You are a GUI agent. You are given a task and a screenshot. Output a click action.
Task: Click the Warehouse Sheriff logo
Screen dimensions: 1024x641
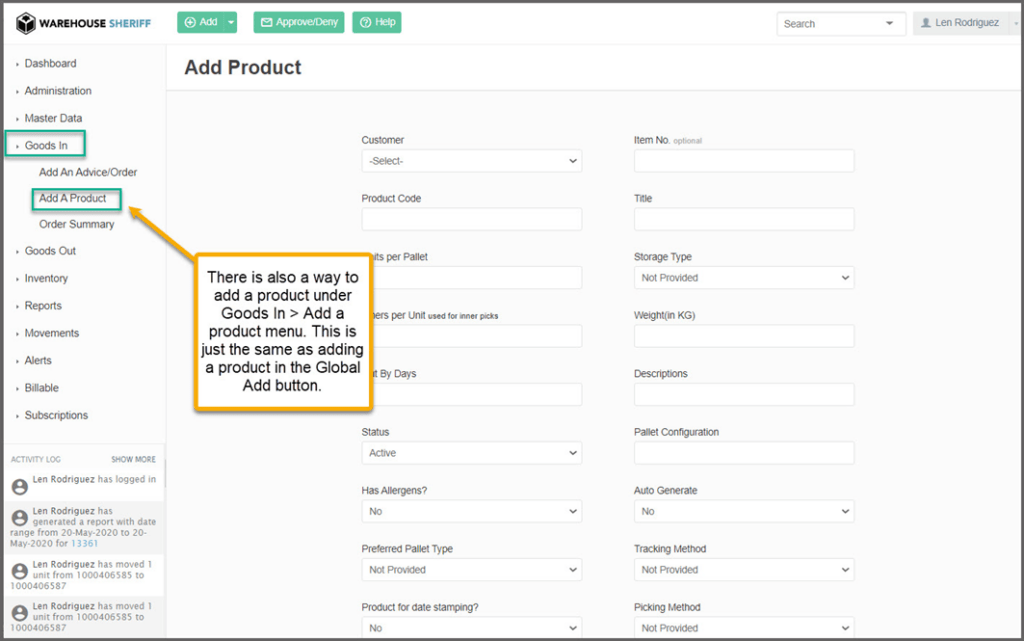click(x=84, y=23)
